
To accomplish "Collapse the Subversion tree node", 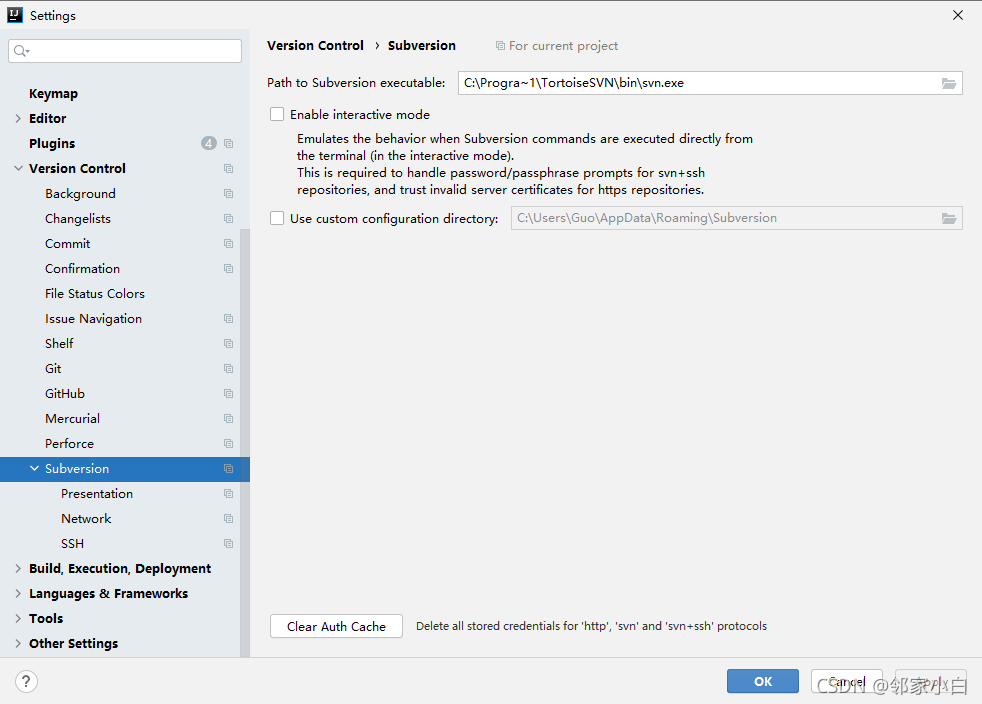I will pyautogui.click(x=34, y=468).
